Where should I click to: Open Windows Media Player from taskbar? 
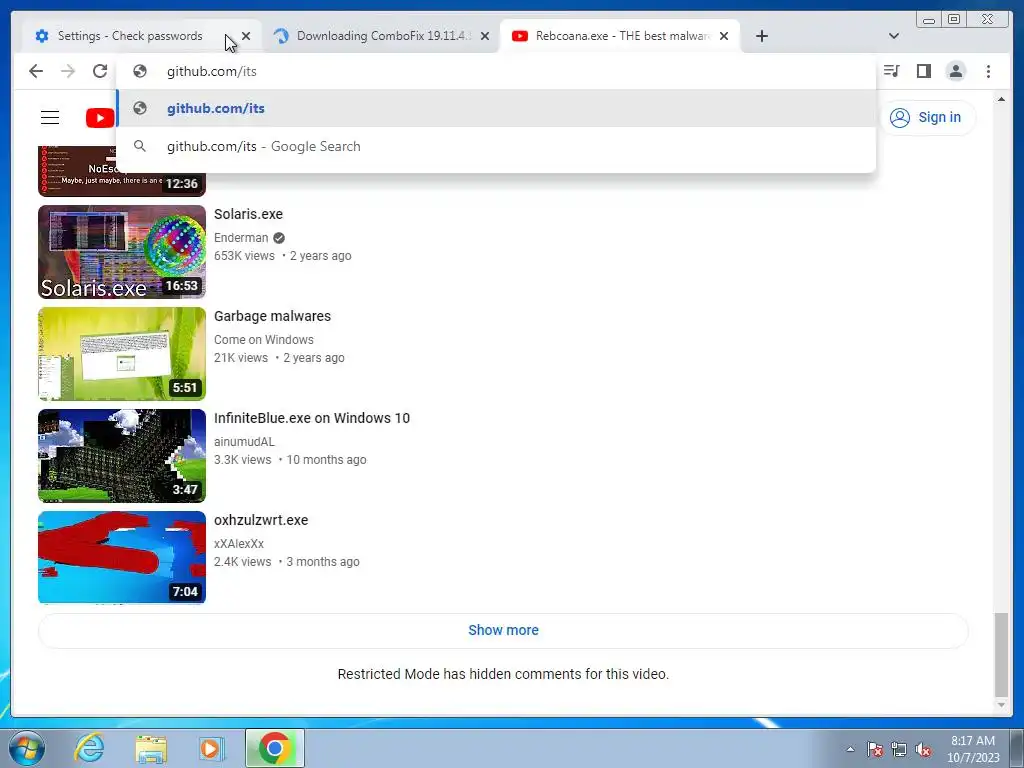pos(211,748)
